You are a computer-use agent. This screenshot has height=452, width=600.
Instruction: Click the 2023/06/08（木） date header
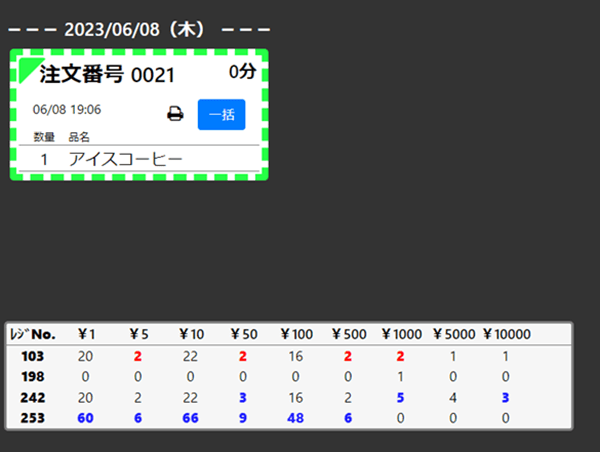[134, 30]
